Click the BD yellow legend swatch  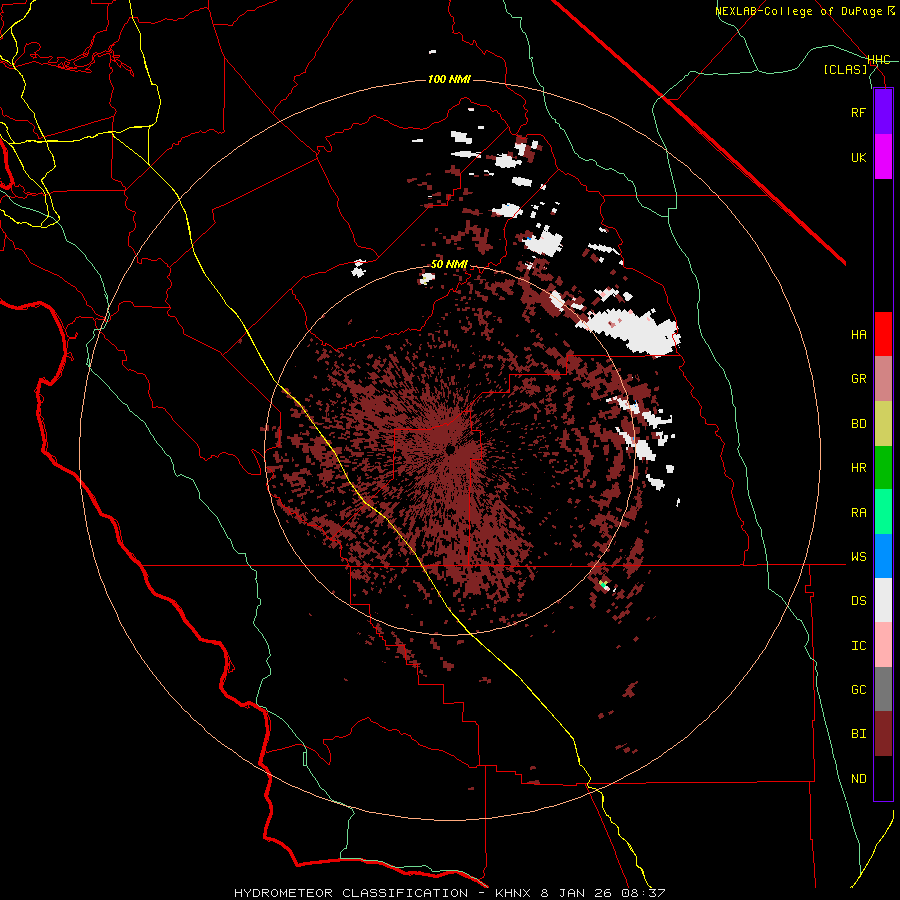pyautogui.click(x=883, y=423)
